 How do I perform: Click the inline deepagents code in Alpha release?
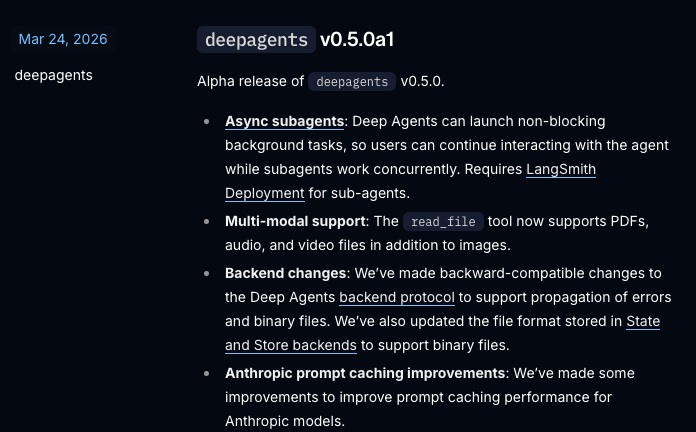[352, 82]
